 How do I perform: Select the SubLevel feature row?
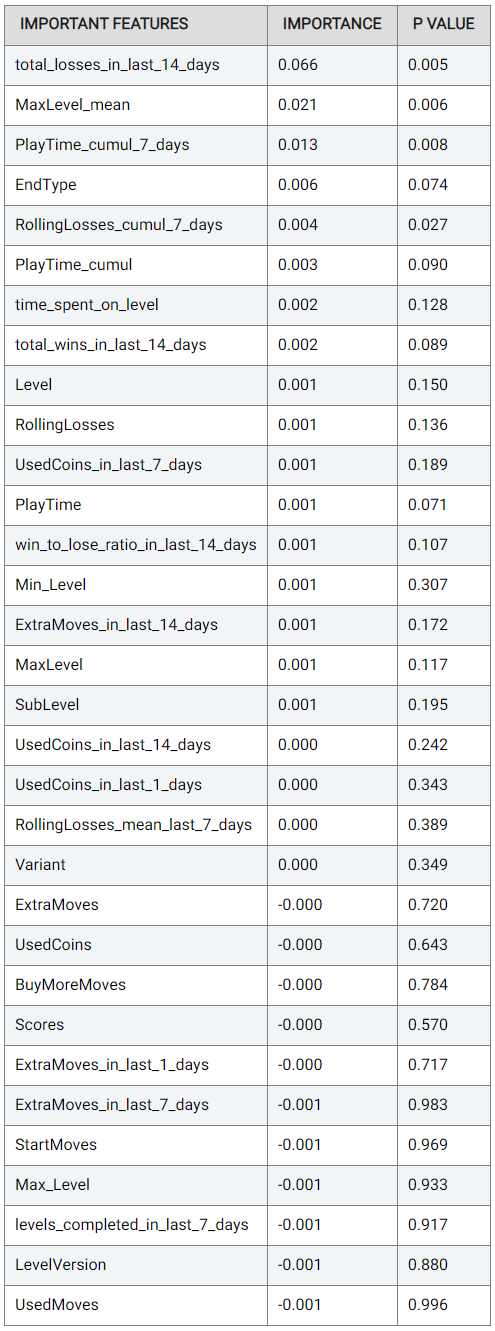pos(248,705)
